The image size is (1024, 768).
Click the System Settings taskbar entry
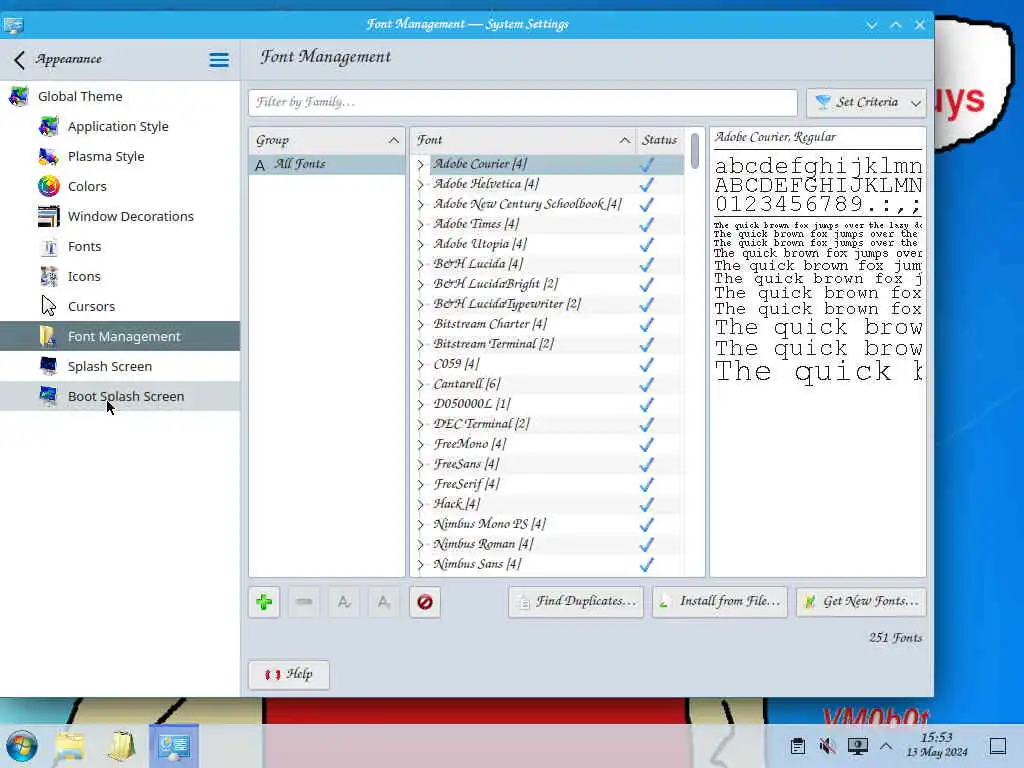174,746
